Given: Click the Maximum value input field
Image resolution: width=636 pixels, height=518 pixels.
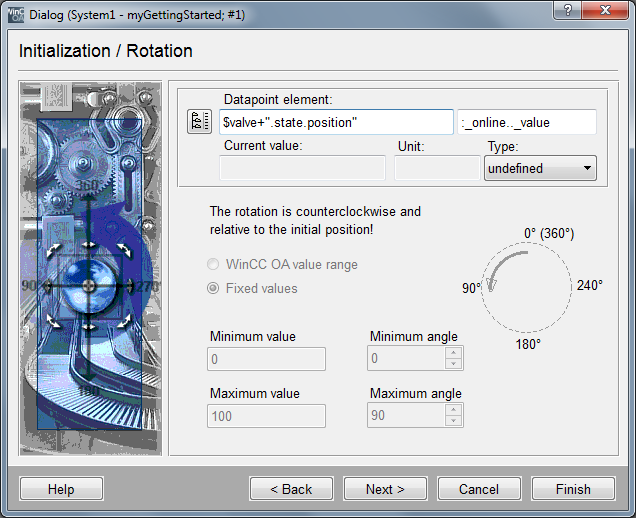Looking at the screenshot, I should pos(266,416).
